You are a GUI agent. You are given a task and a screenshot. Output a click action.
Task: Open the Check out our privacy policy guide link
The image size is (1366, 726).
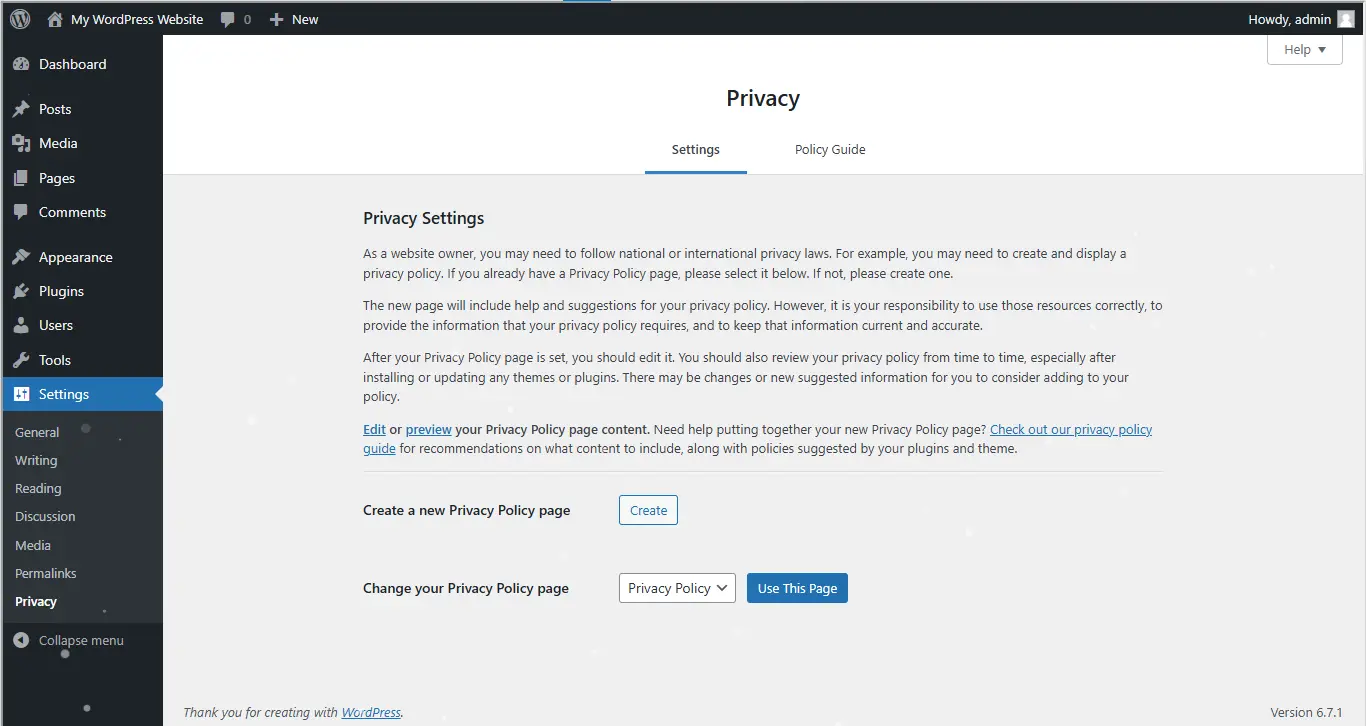(x=1071, y=429)
